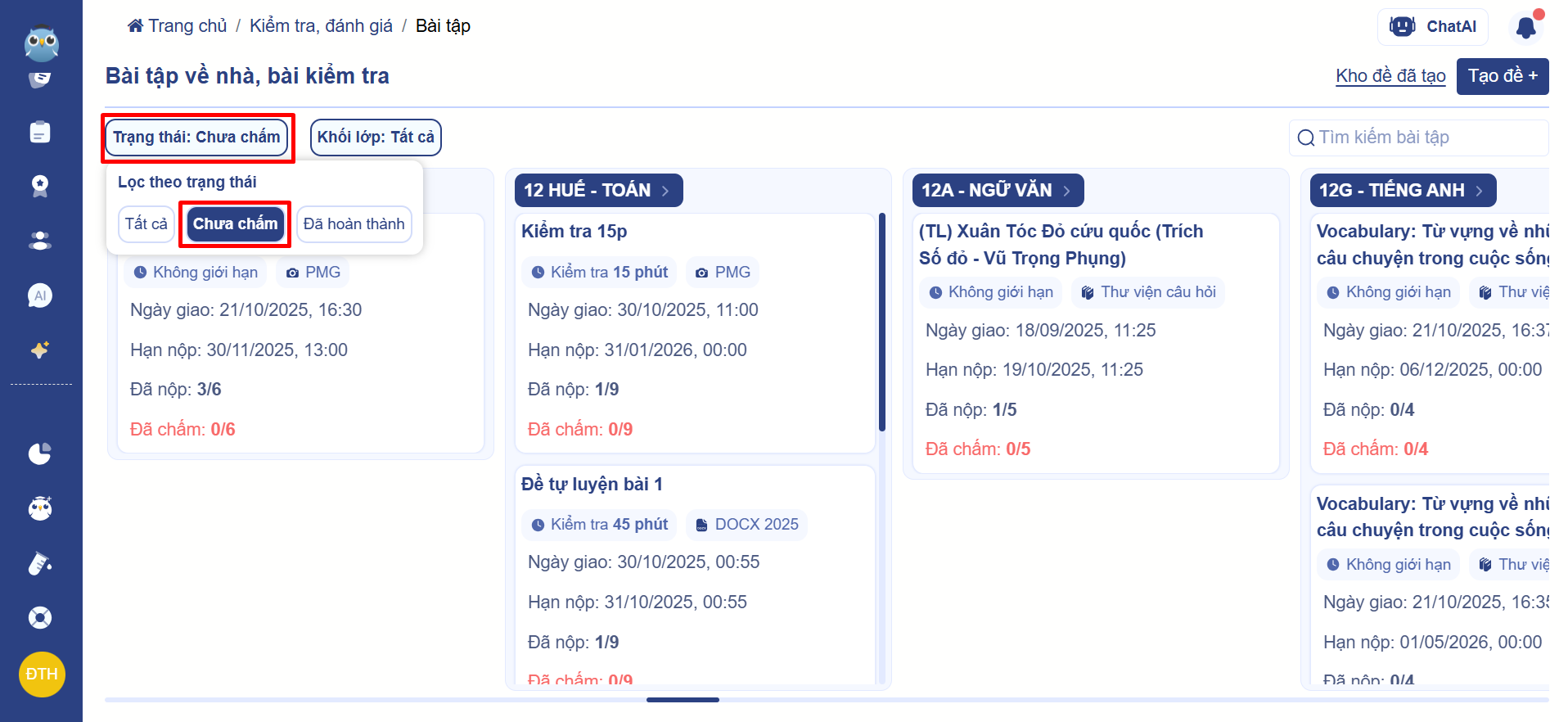1568x722 pixels.
Task: Click the owl logo in the sidebar
Action: [41, 44]
